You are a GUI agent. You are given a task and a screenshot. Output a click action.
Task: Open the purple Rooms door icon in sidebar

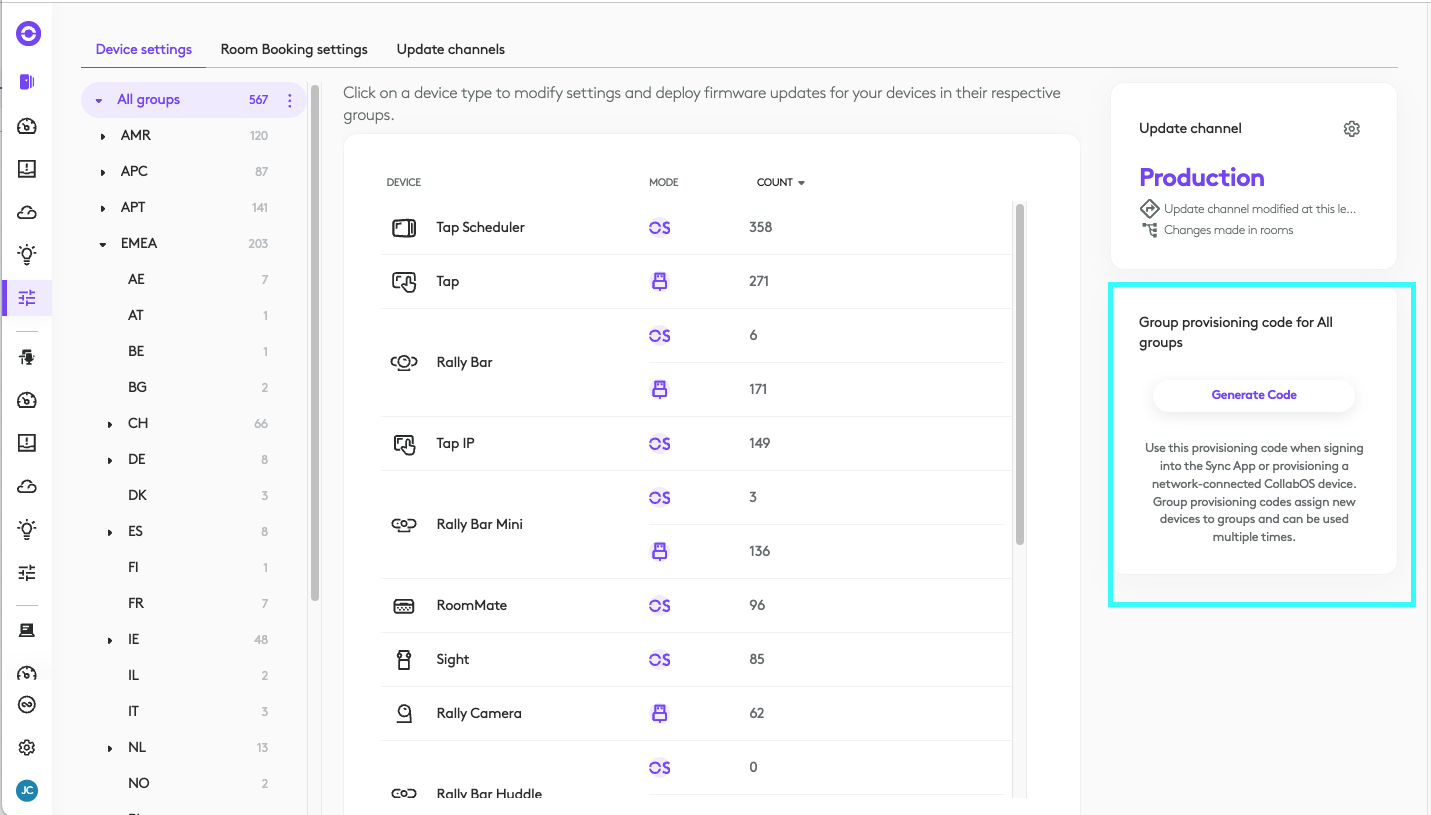[x=27, y=82]
